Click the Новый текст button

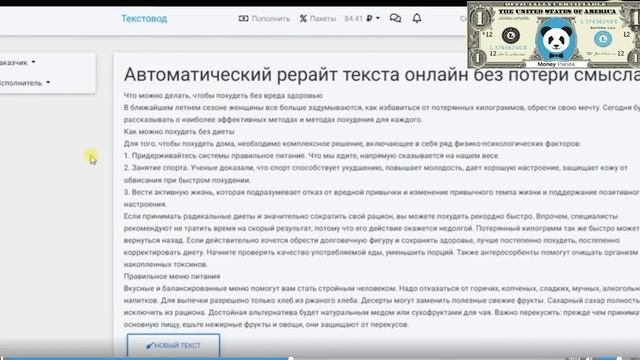click(x=173, y=346)
